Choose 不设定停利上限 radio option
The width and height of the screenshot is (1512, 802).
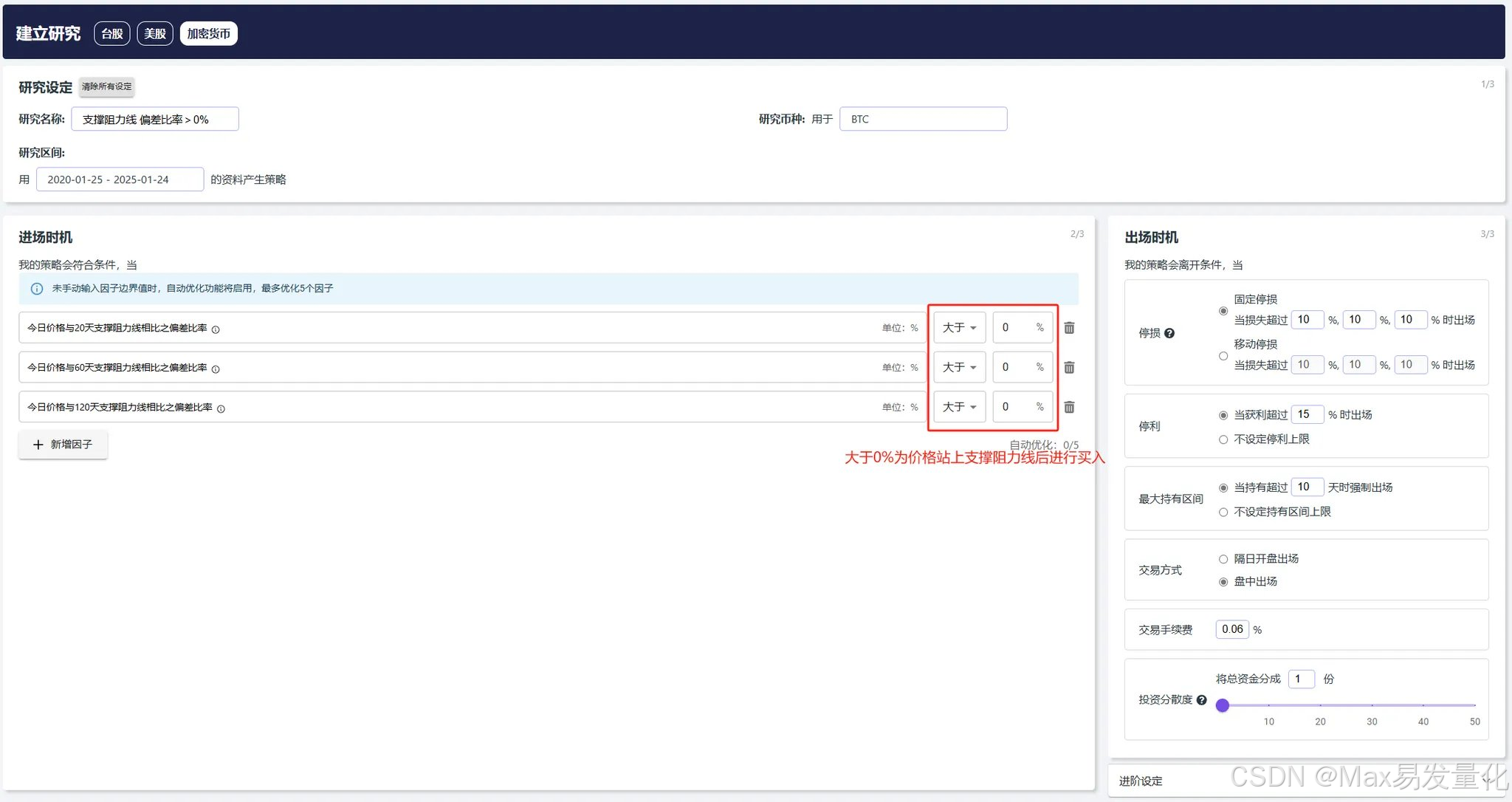1223,439
